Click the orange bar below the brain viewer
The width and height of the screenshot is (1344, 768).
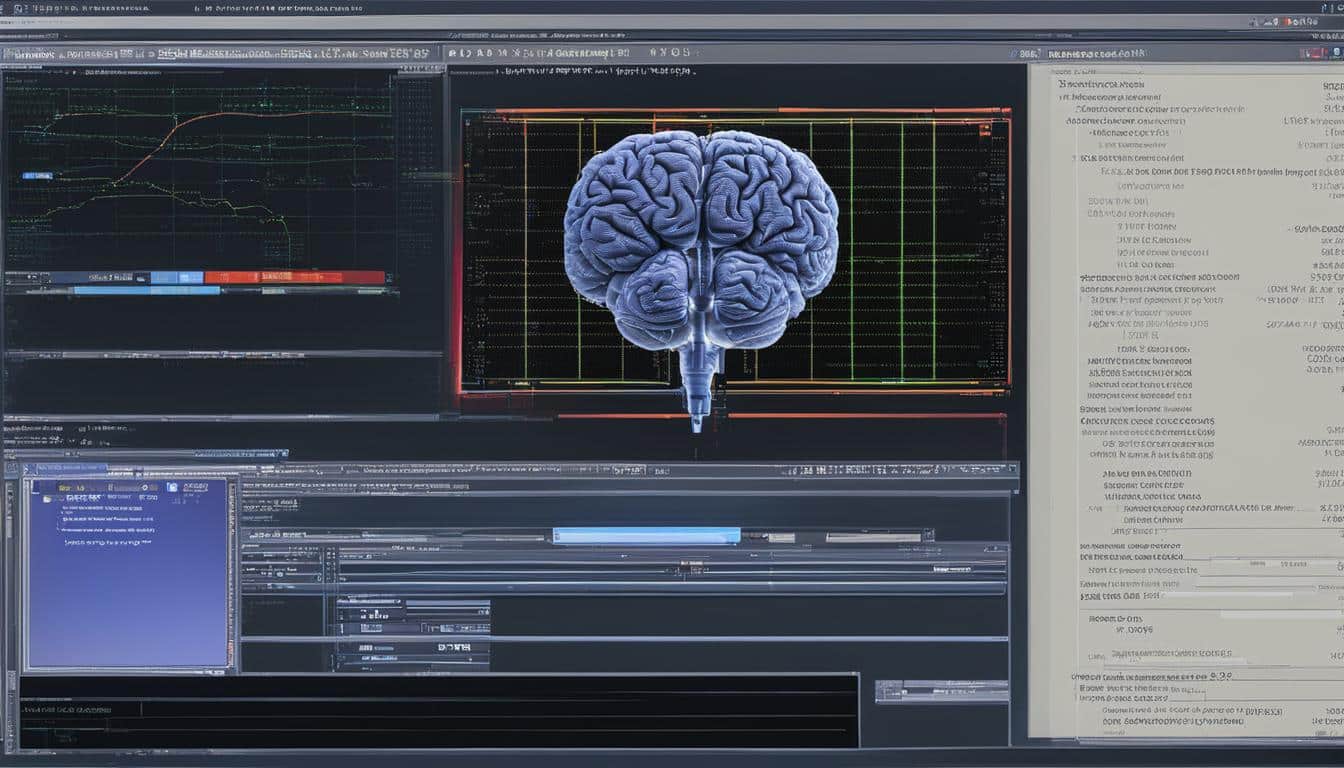pyautogui.click(x=780, y=415)
